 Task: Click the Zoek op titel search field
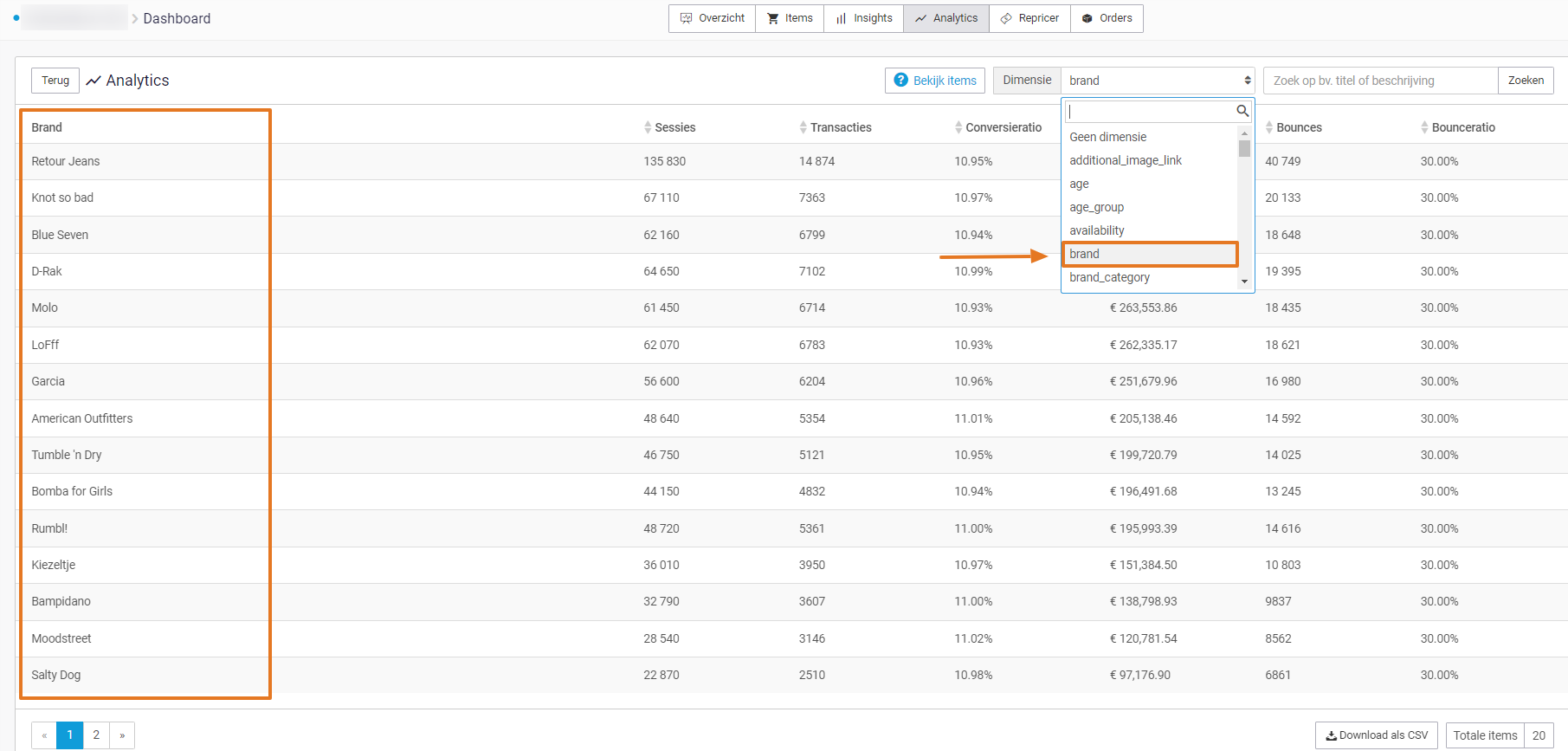[x=1380, y=81]
